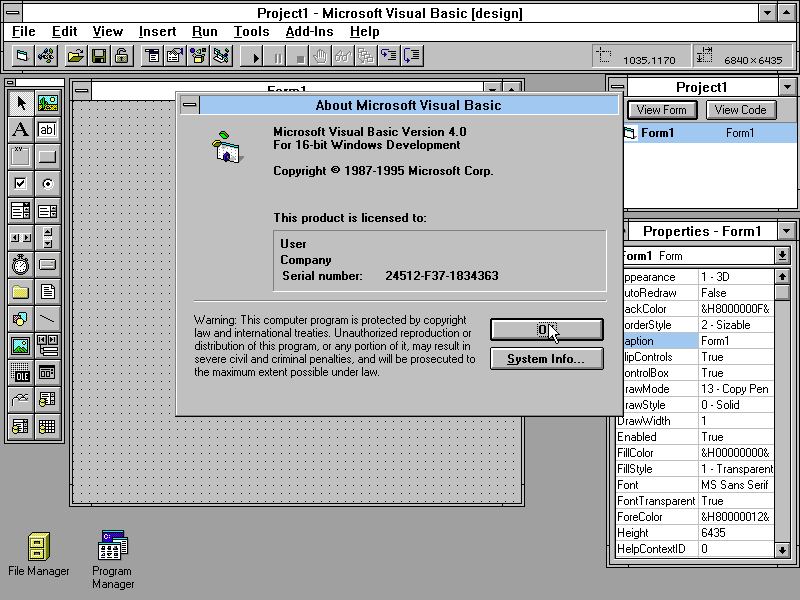Viewport: 800px width, 600px height.
Task: Click View Code in the Project window
Action: tap(740, 109)
